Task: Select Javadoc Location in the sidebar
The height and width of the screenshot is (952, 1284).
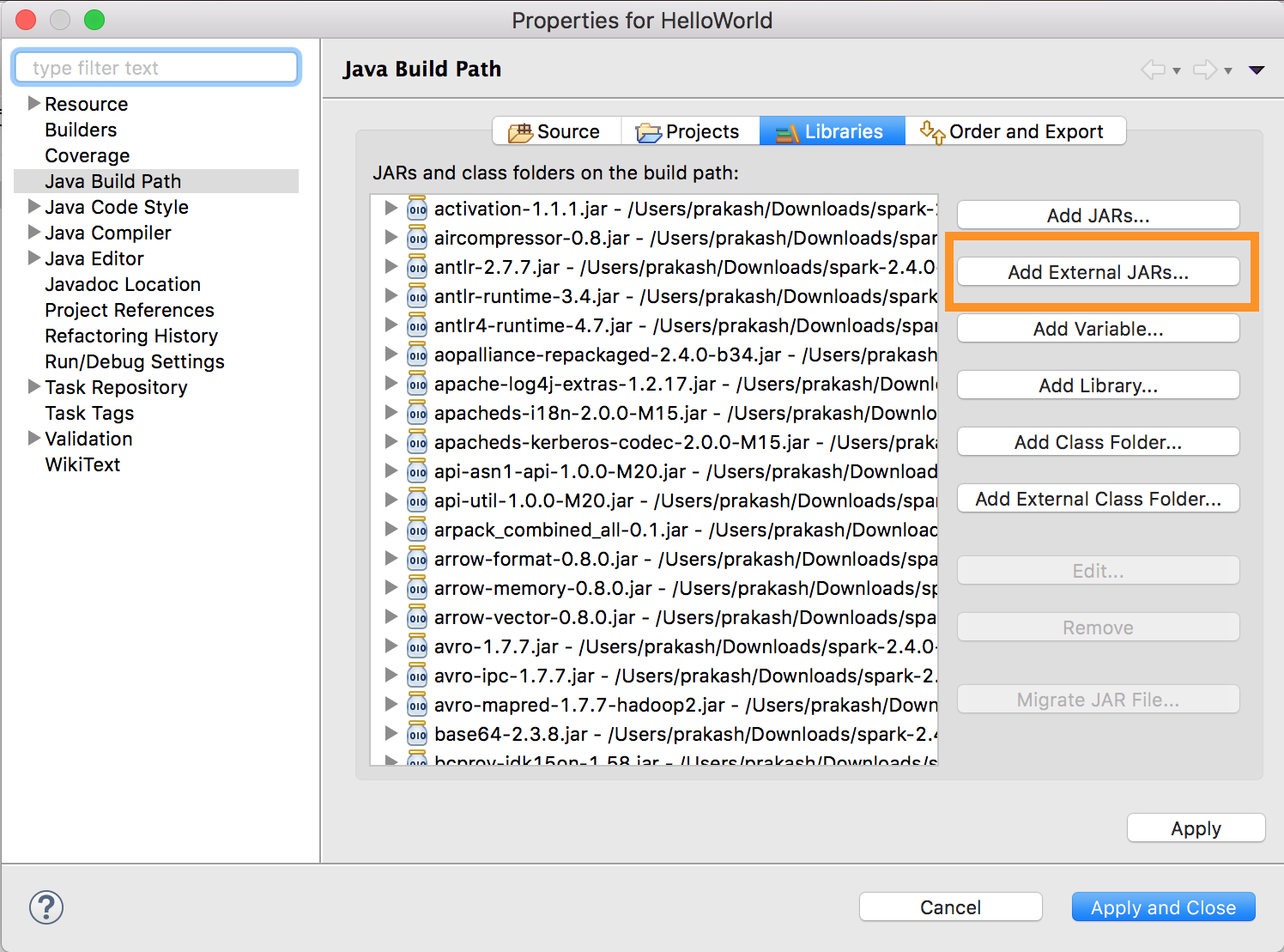Action: pyautogui.click(x=122, y=284)
